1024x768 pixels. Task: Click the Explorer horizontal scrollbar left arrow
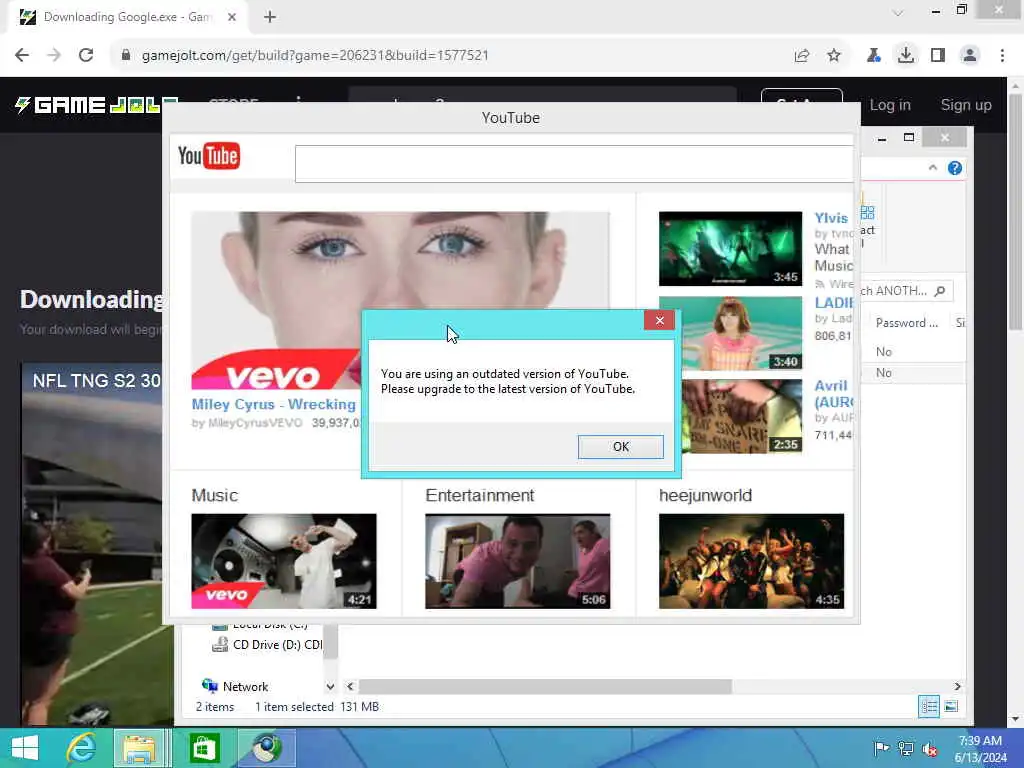tap(350, 686)
